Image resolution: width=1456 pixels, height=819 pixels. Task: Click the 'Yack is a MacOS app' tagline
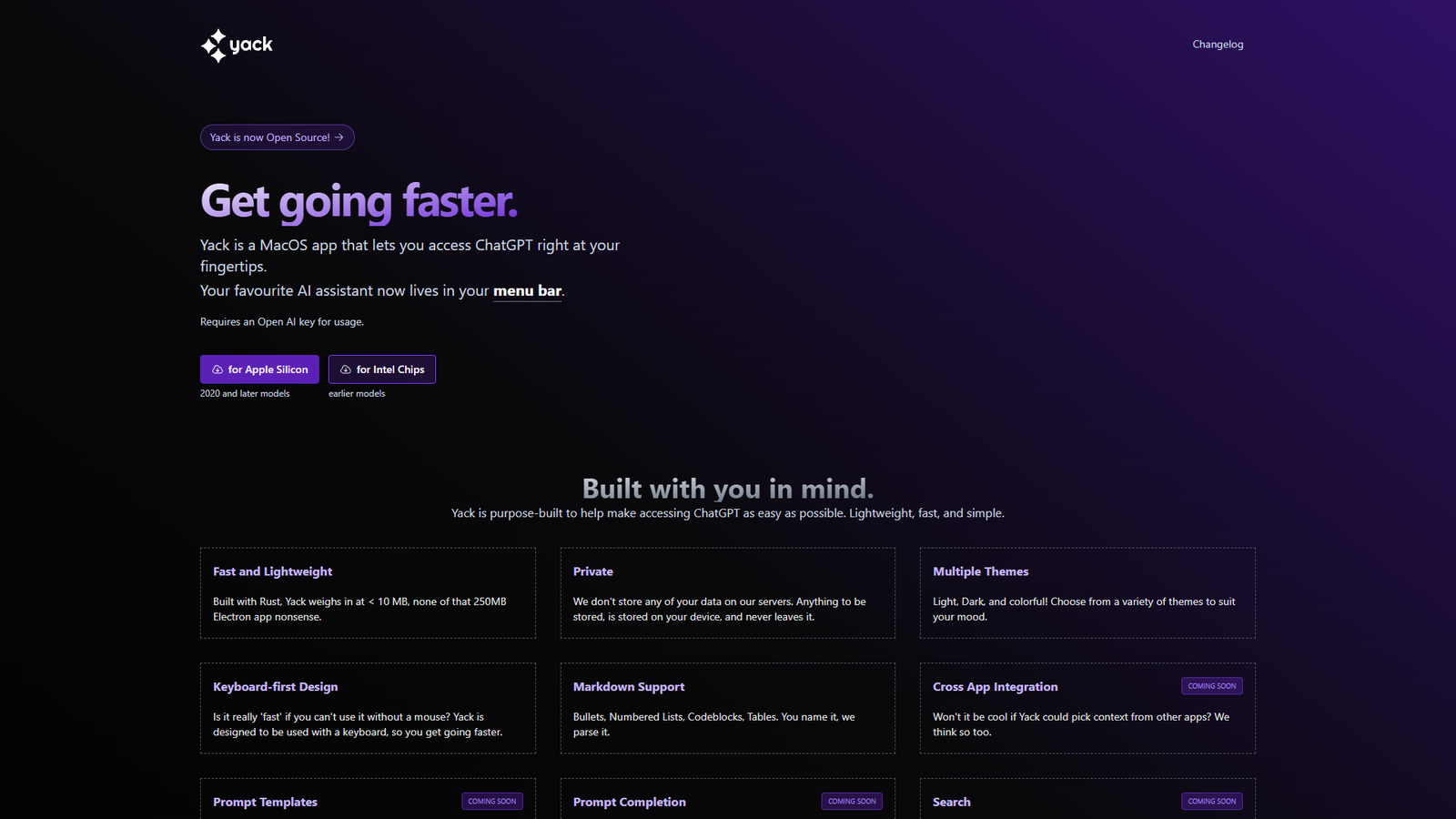[409, 256]
